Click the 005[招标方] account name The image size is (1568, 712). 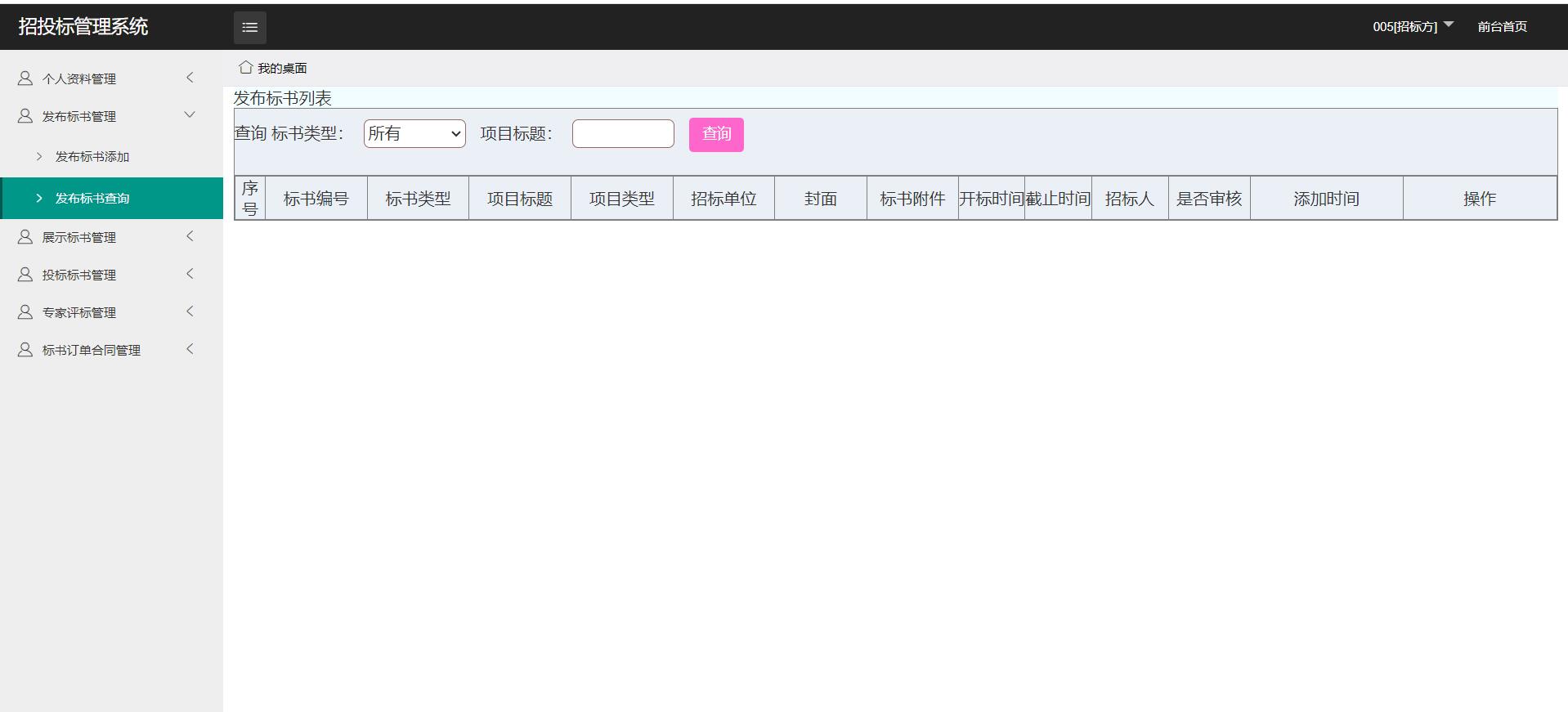(1404, 27)
